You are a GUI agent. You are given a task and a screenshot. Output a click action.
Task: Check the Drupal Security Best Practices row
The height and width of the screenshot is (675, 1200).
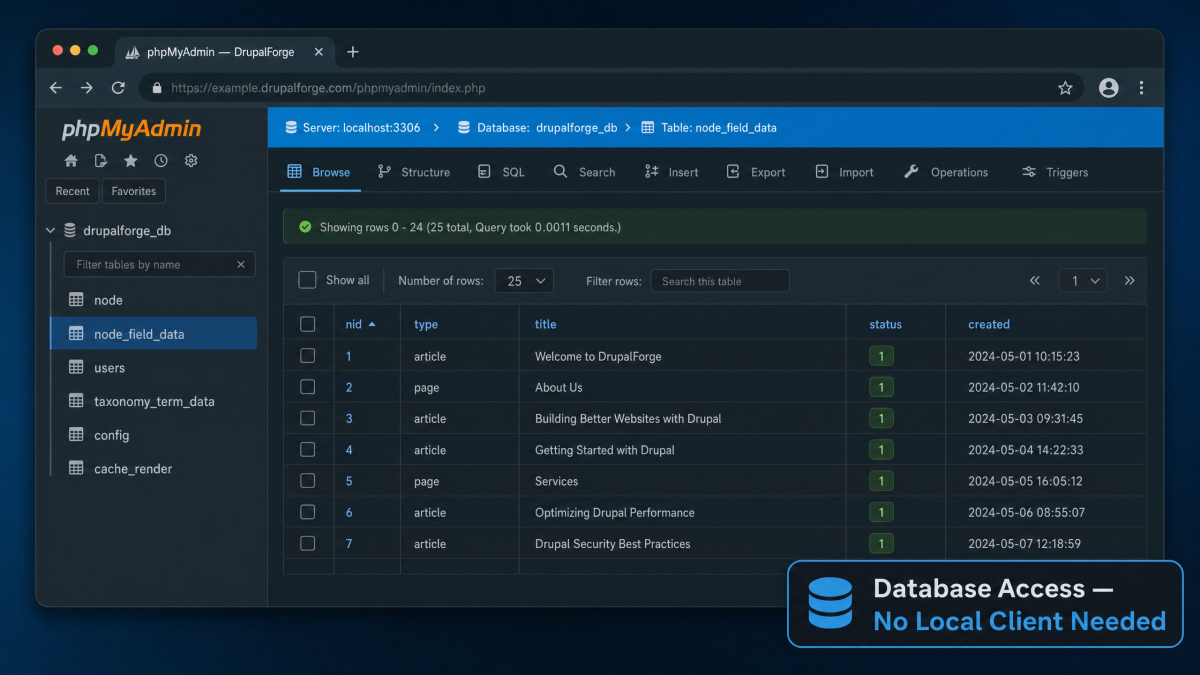[308, 543]
